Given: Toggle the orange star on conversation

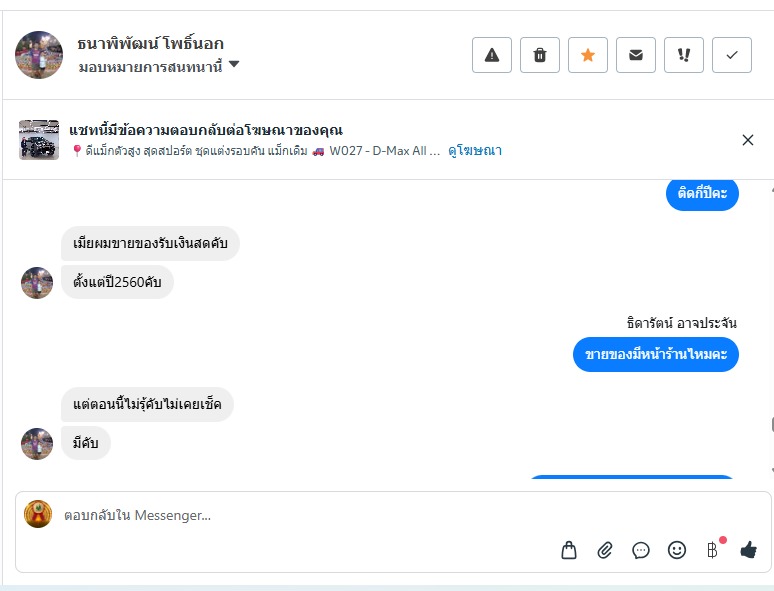Looking at the screenshot, I should click(588, 55).
